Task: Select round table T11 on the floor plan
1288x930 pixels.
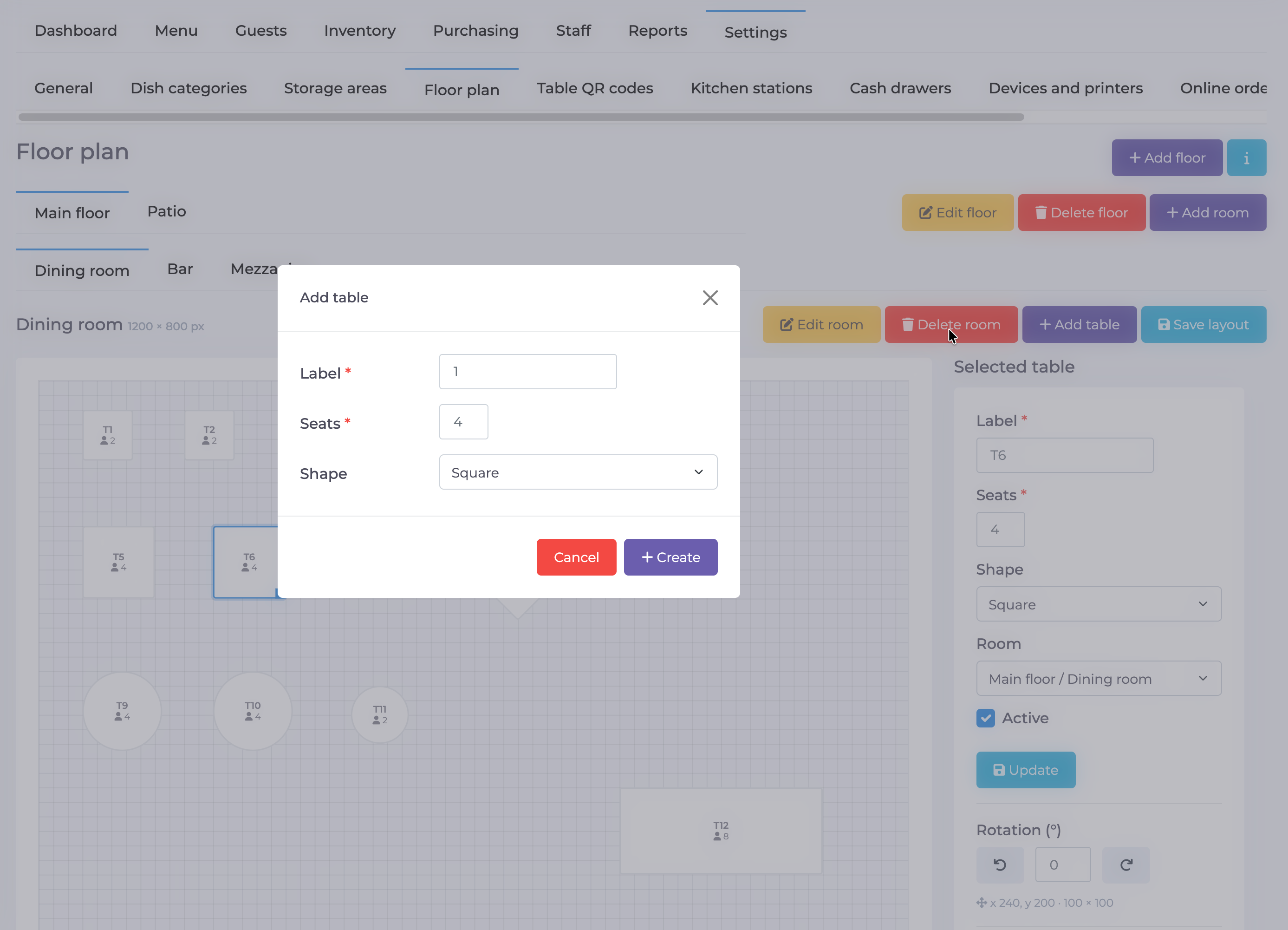Action: [380, 714]
